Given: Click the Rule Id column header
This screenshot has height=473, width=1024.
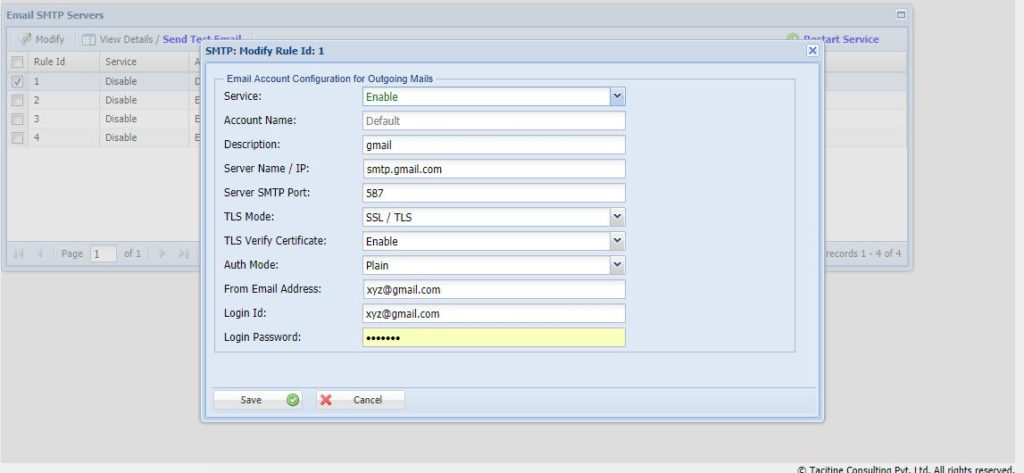Looking at the screenshot, I should 50,62.
